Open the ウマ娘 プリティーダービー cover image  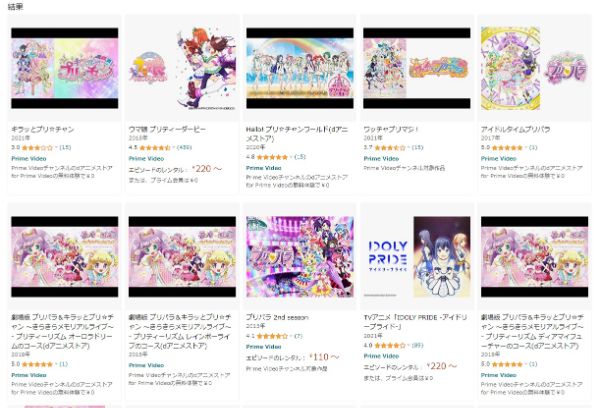pos(182,68)
